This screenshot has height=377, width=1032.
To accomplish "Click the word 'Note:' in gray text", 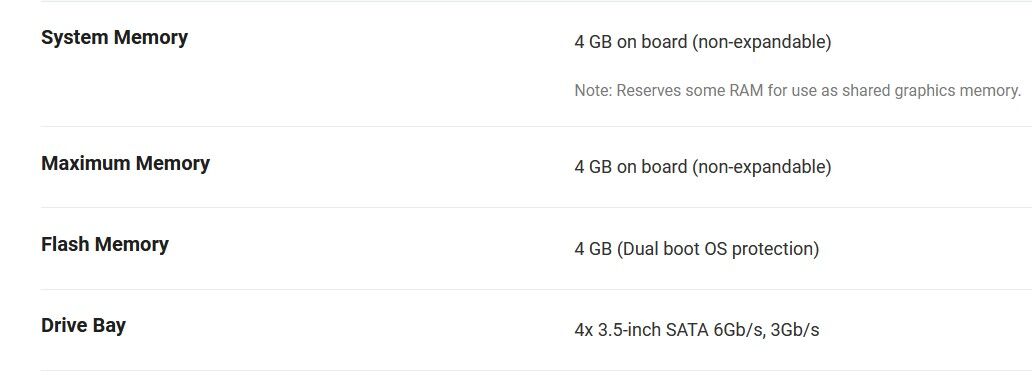I will click(593, 91).
